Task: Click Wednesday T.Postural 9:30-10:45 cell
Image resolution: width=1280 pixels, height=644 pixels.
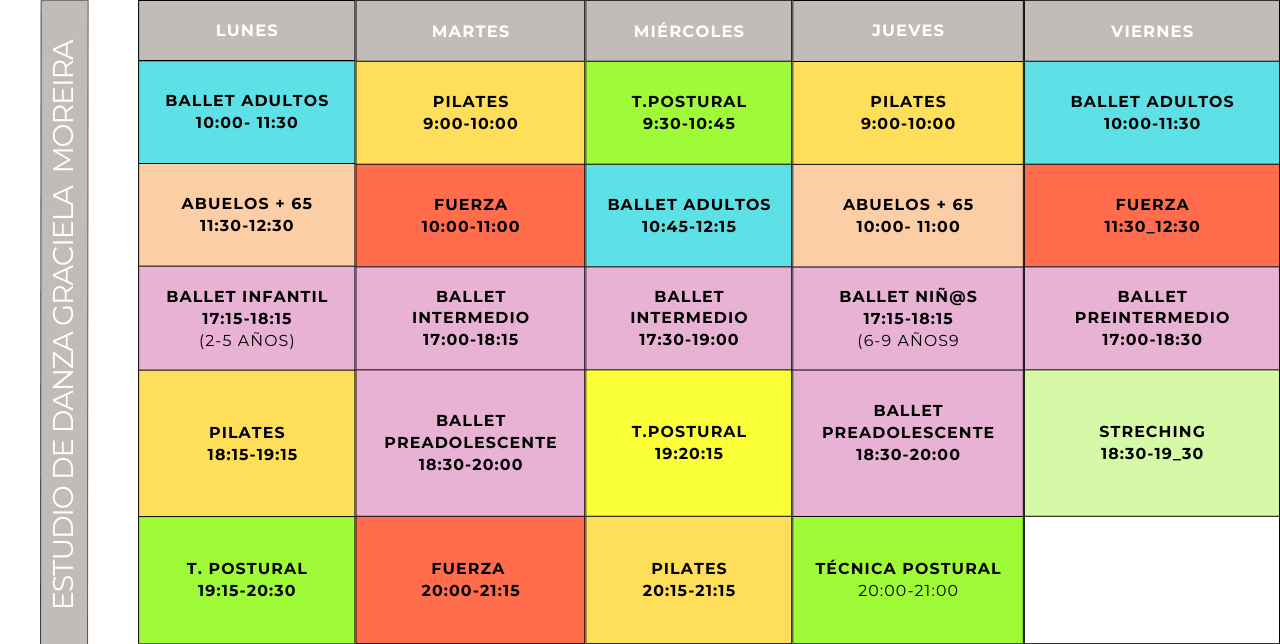Action: pos(689,113)
